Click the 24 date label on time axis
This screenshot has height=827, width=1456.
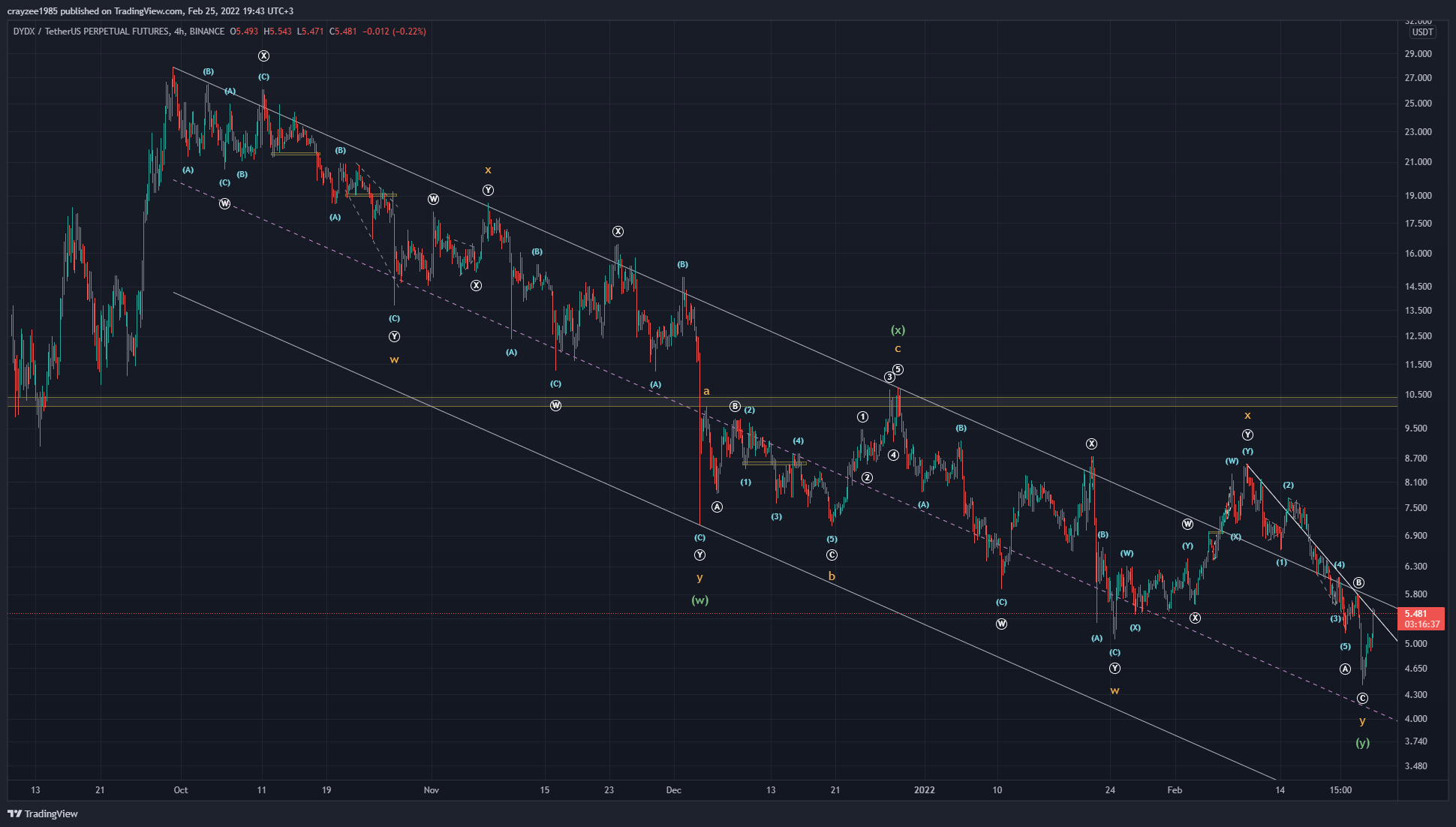pyautogui.click(x=1110, y=790)
